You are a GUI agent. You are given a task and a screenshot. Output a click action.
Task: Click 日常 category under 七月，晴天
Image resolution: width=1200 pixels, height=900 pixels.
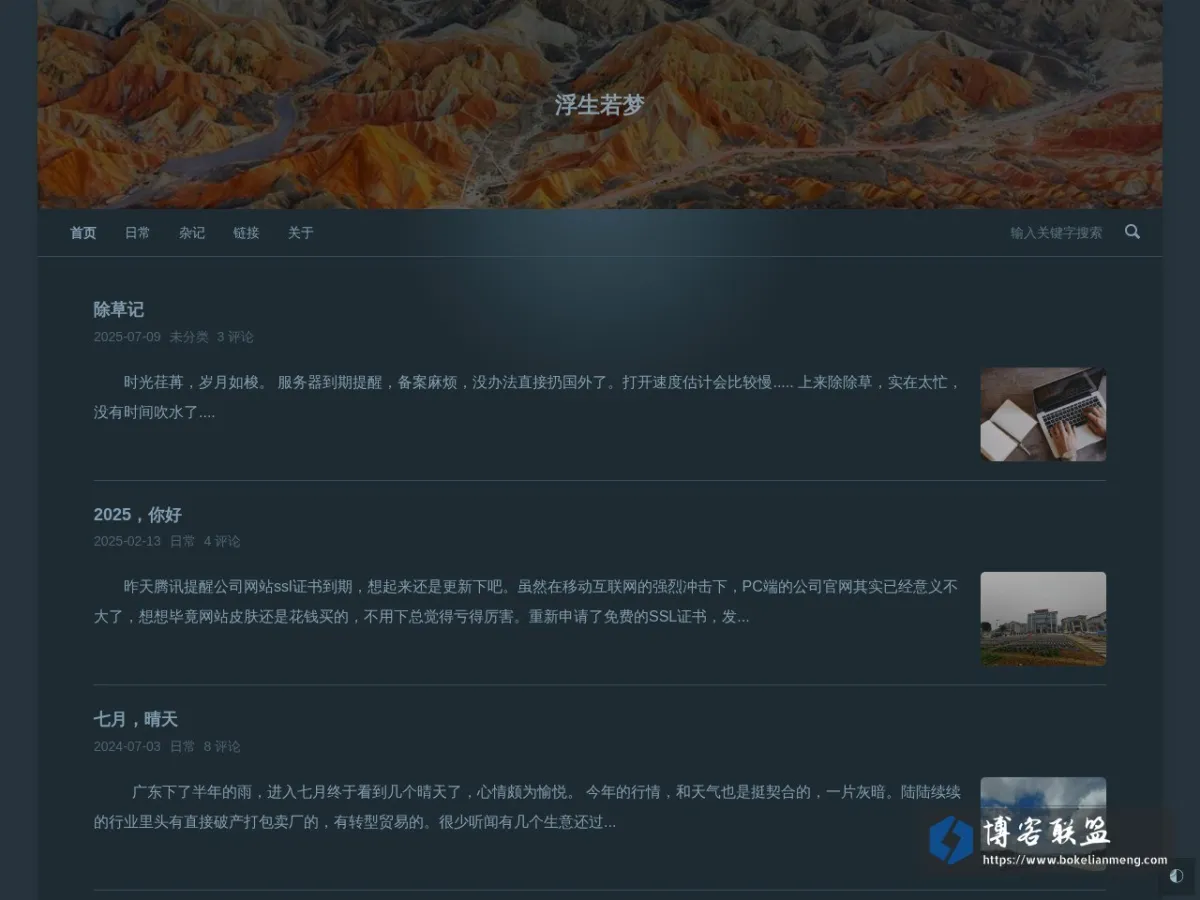[182, 747]
